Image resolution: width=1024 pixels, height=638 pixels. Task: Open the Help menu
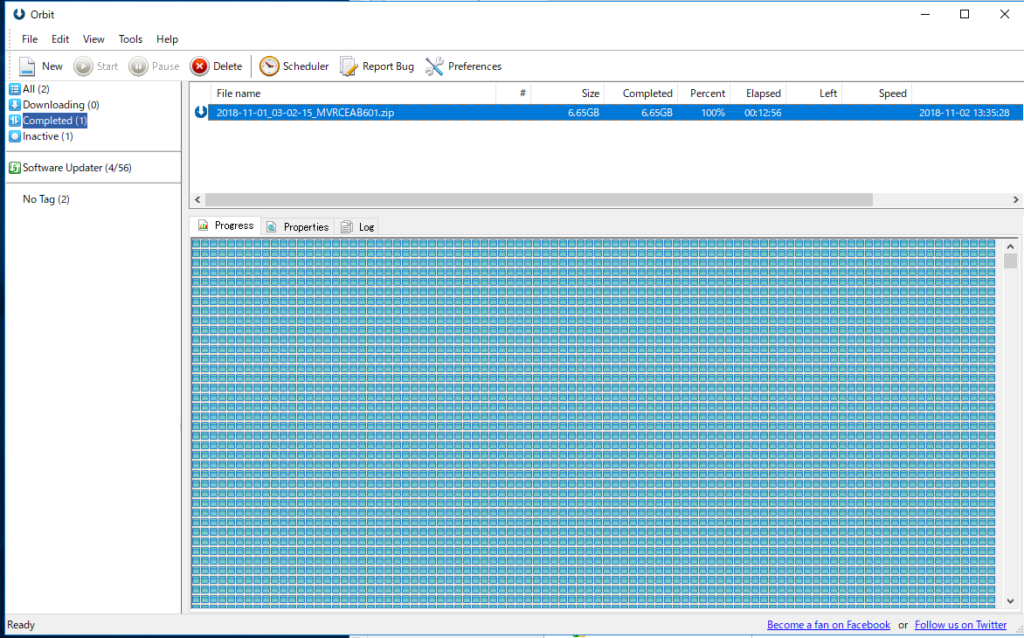(167, 39)
